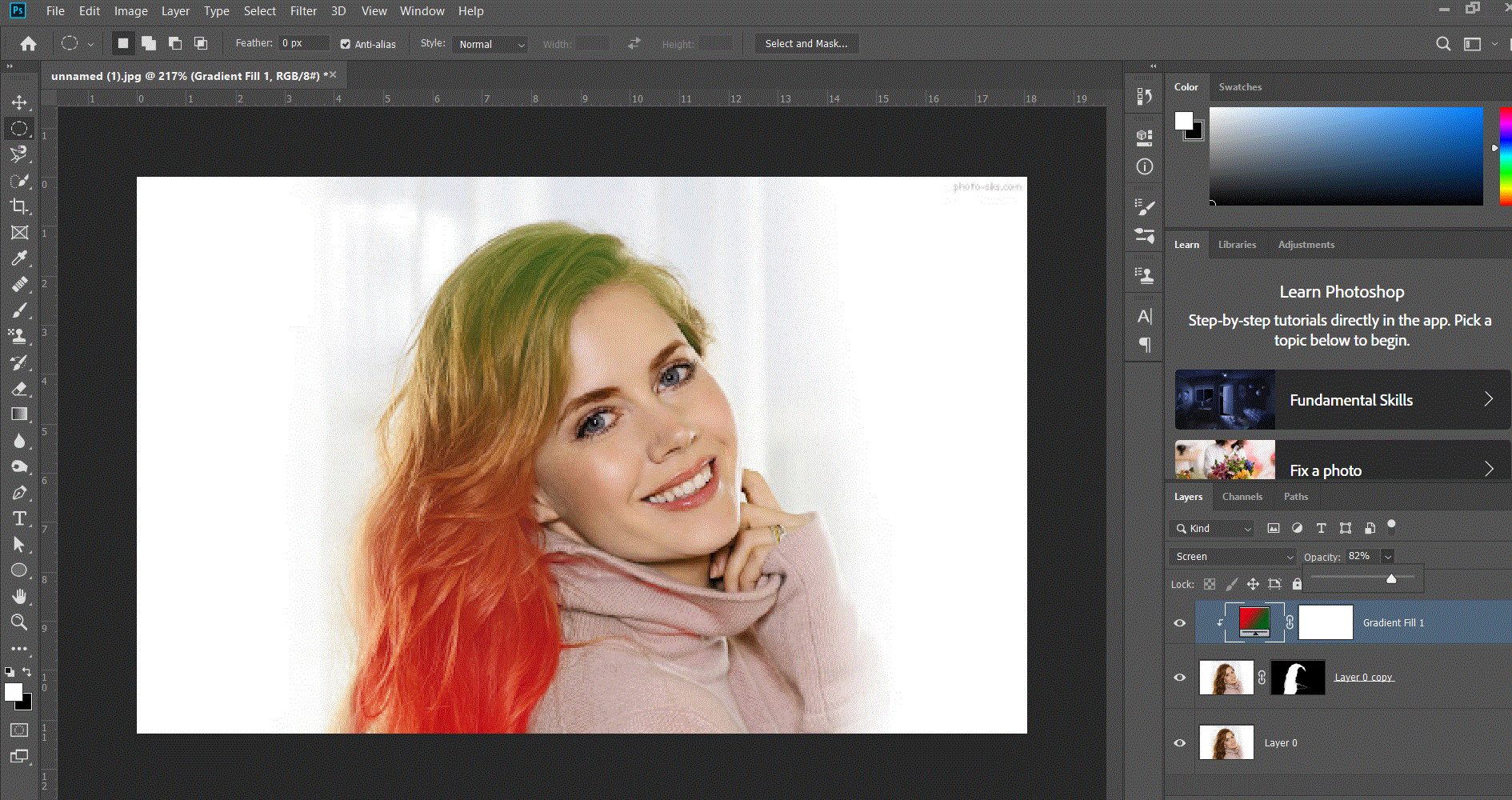The height and width of the screenshot is (800, 1512).
Task: Select the Move tool
Action: (19, 102)
